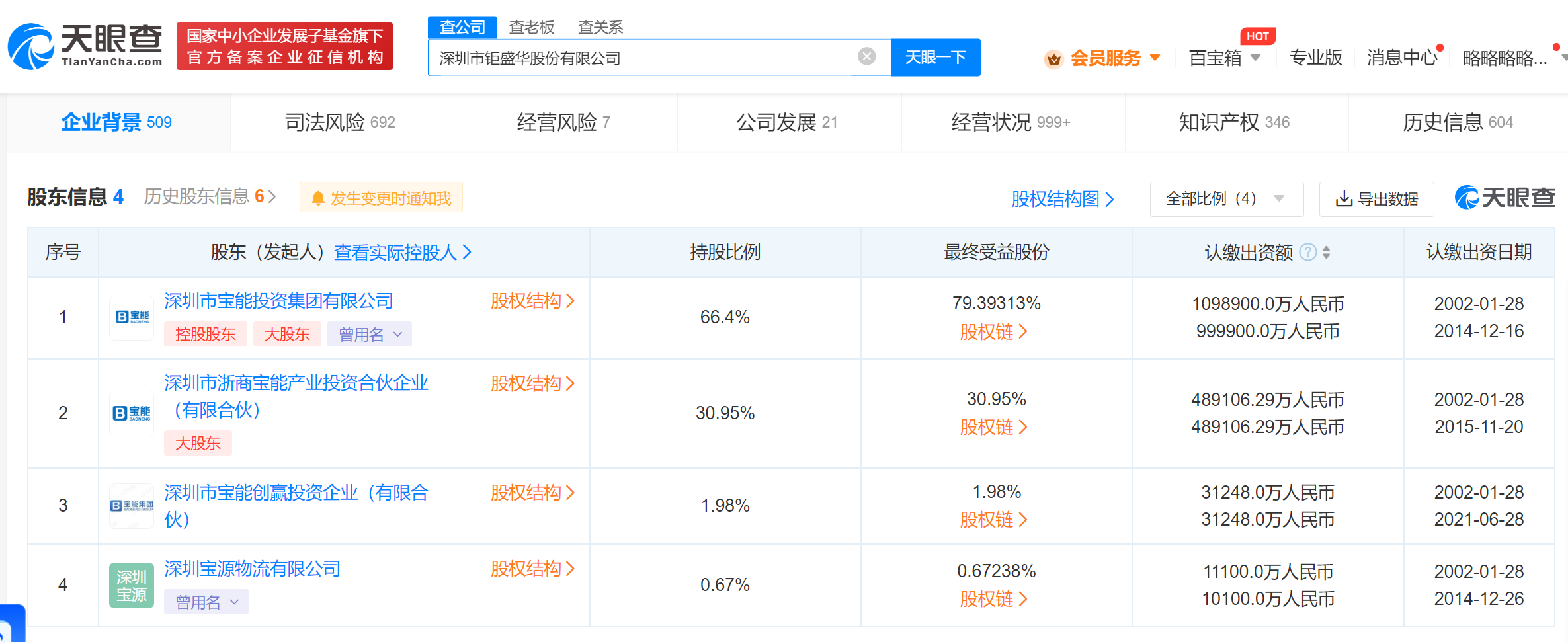Open 股权链 under 0.67238%
Viewport: 1568px width, 642px height.
coord(994,600)
